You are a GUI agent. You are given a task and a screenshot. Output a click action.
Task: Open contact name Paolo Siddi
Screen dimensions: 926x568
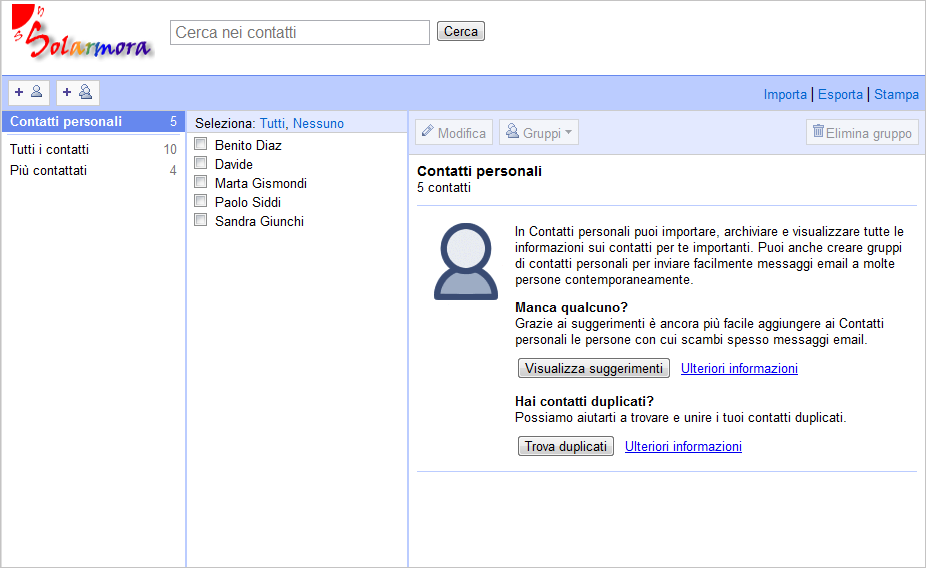pos(248,202)
